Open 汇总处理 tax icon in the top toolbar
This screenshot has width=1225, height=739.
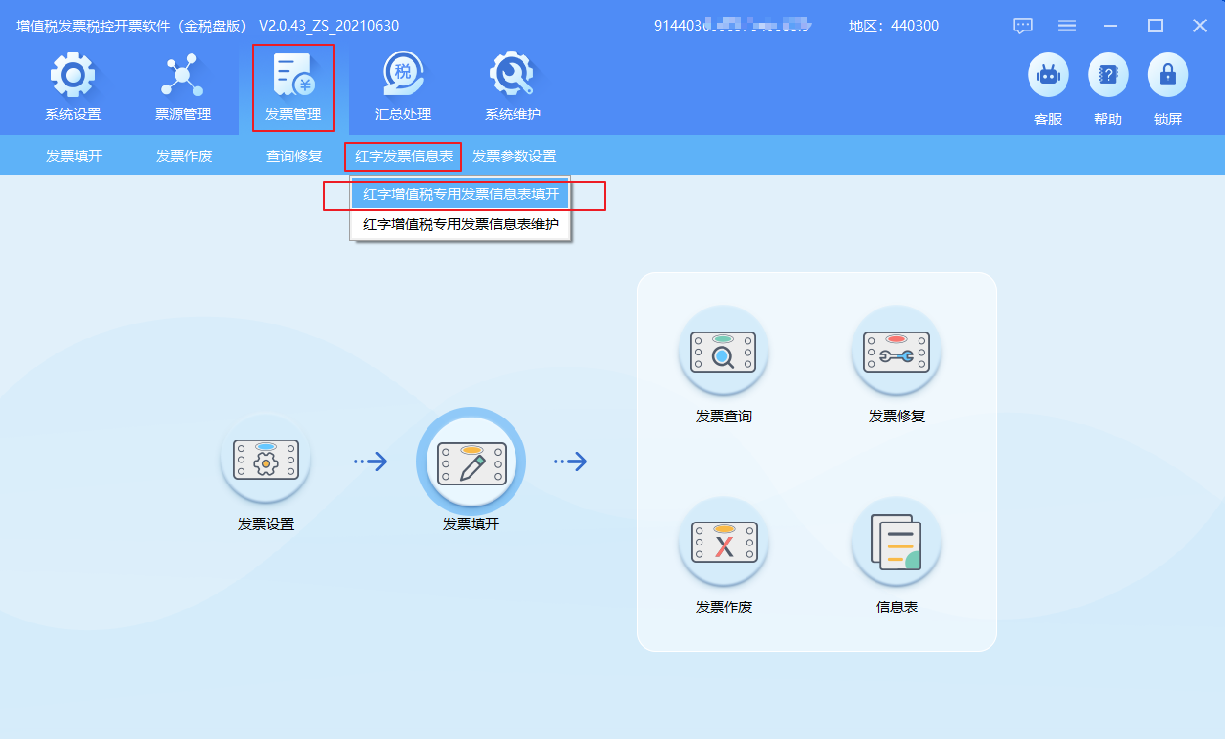pos(403,75)
